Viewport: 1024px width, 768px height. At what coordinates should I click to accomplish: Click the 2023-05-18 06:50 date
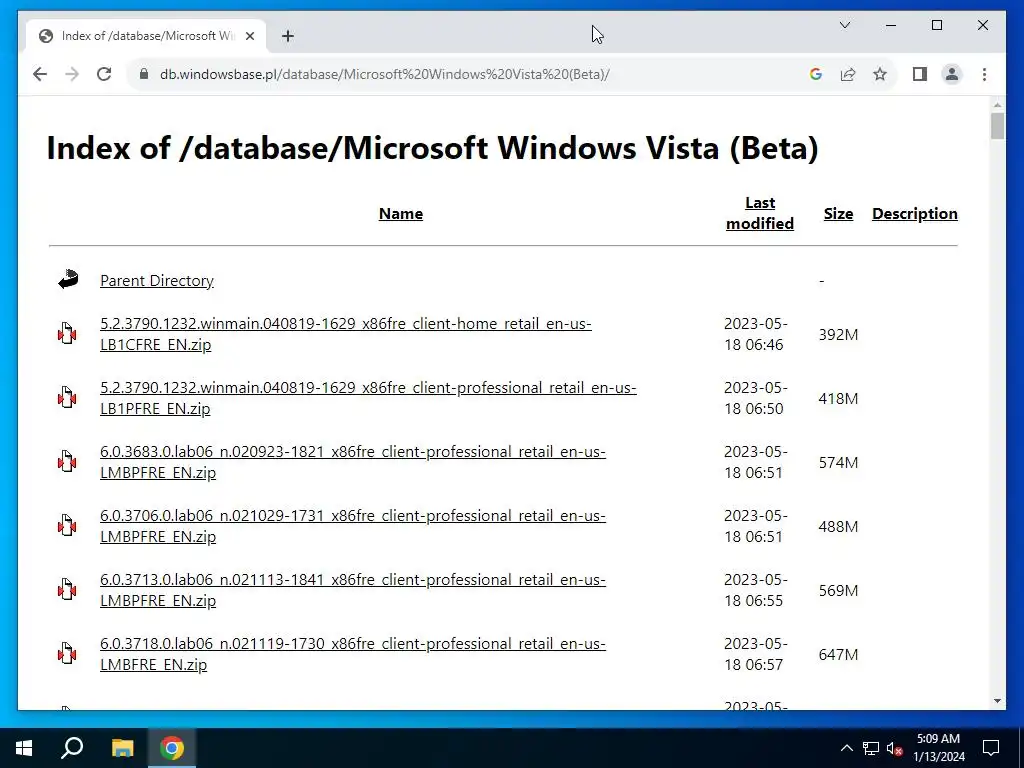tap(756, 398)
